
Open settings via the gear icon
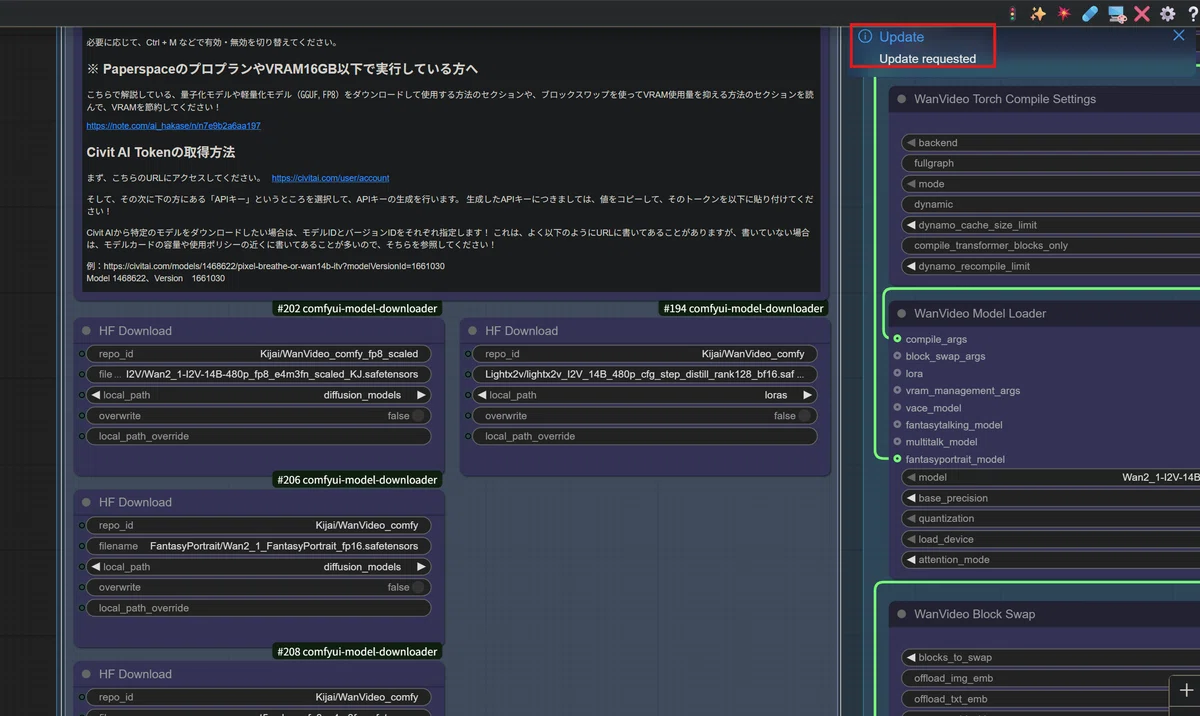click(x=1167, y=14)
